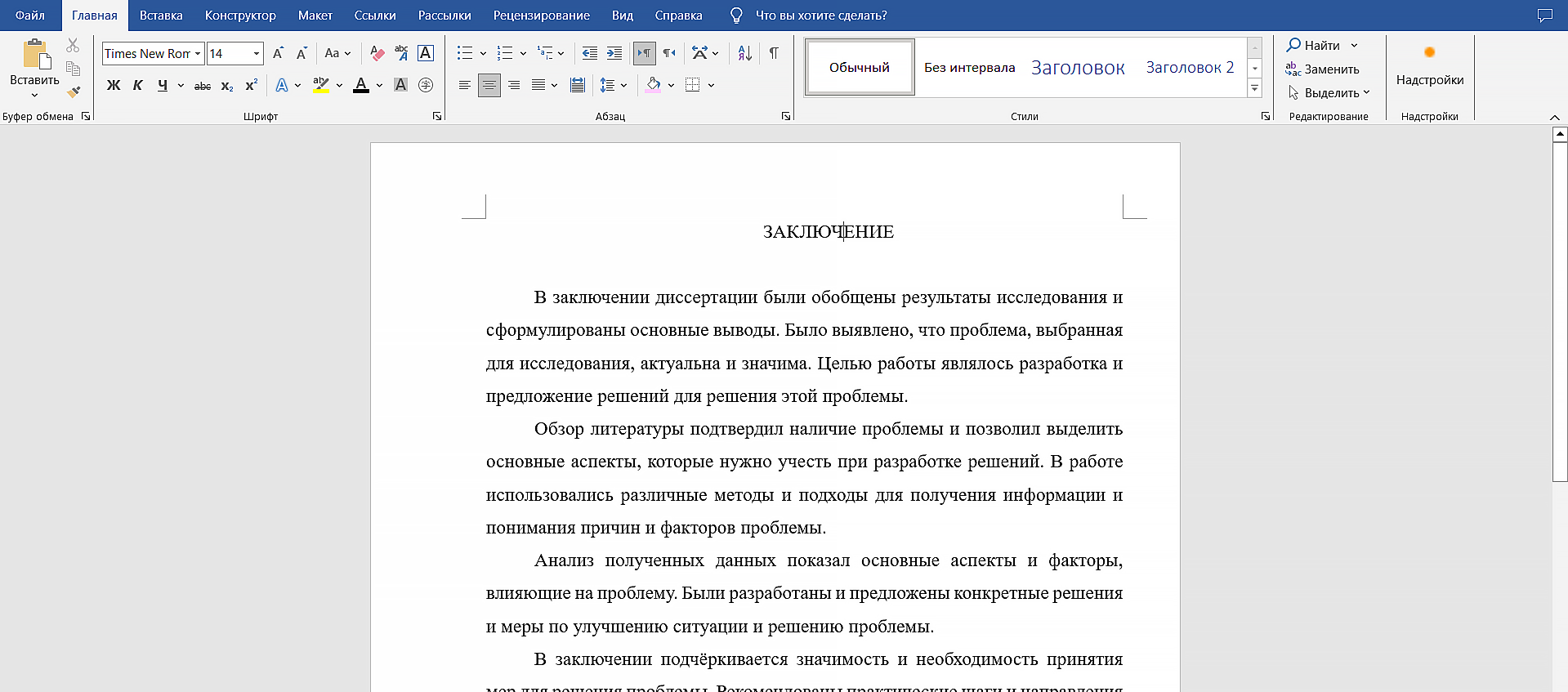
Task: Click the enclosed characters icon
Action: [426, 85]
